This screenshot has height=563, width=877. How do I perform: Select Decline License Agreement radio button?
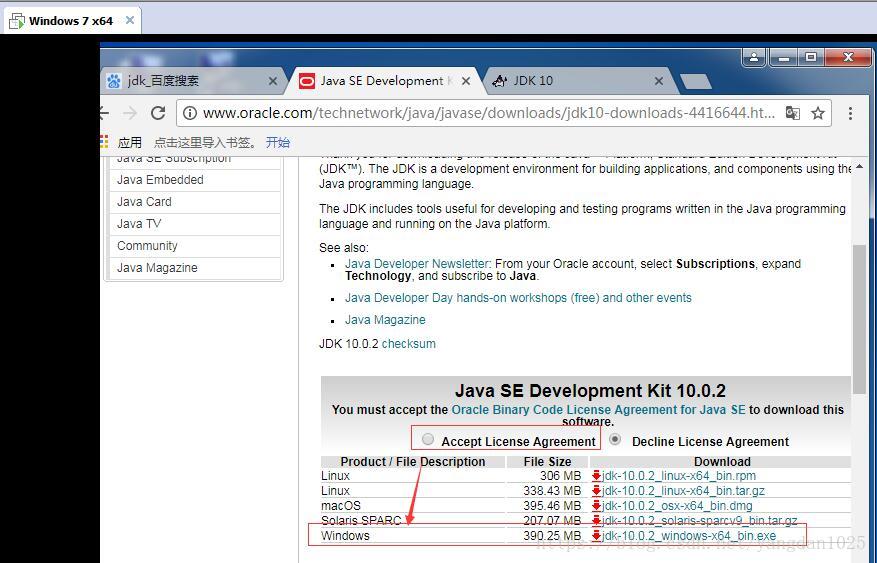[x=615, y=439]
